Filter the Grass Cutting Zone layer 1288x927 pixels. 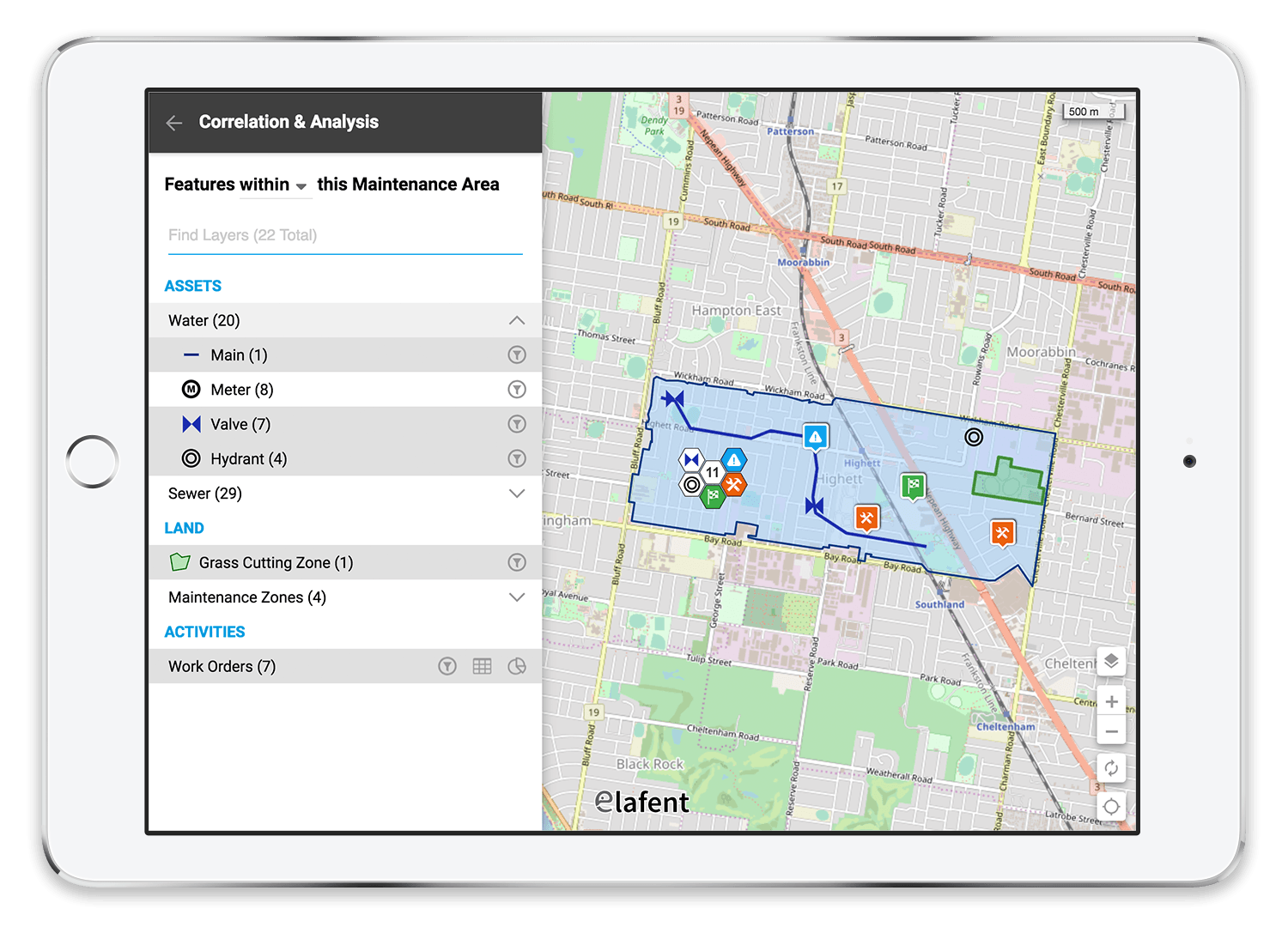tap(516, 562)
